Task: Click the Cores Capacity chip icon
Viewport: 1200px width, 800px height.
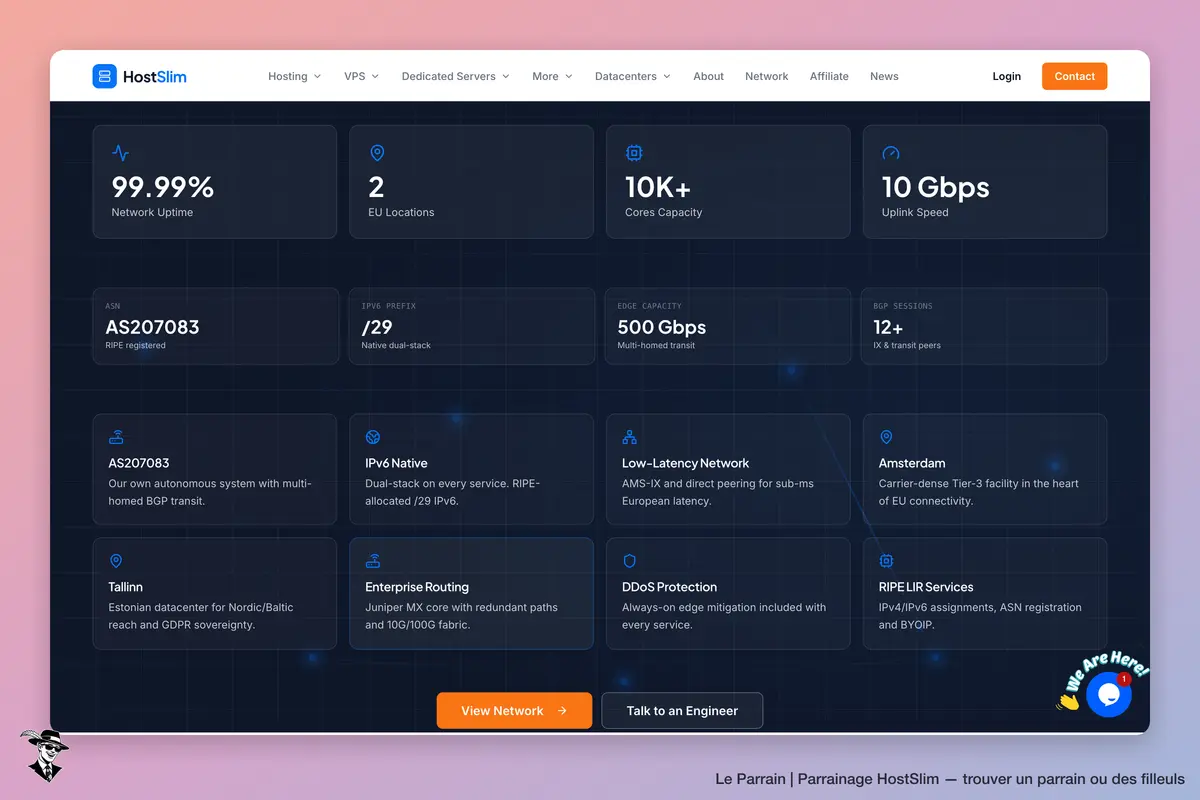Action: coord(634,153)
